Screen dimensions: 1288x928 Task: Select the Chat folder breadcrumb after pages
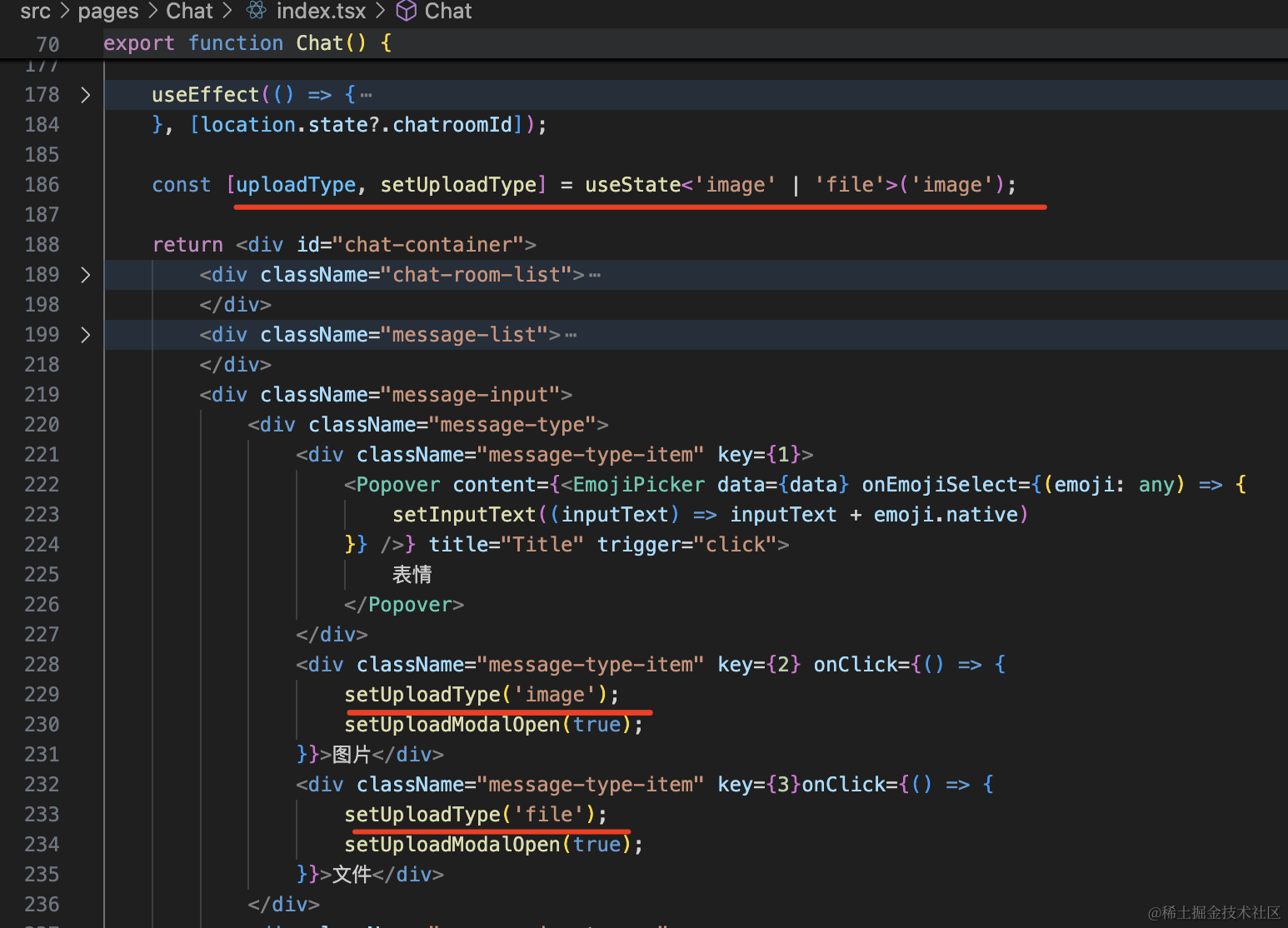(189, 11)
